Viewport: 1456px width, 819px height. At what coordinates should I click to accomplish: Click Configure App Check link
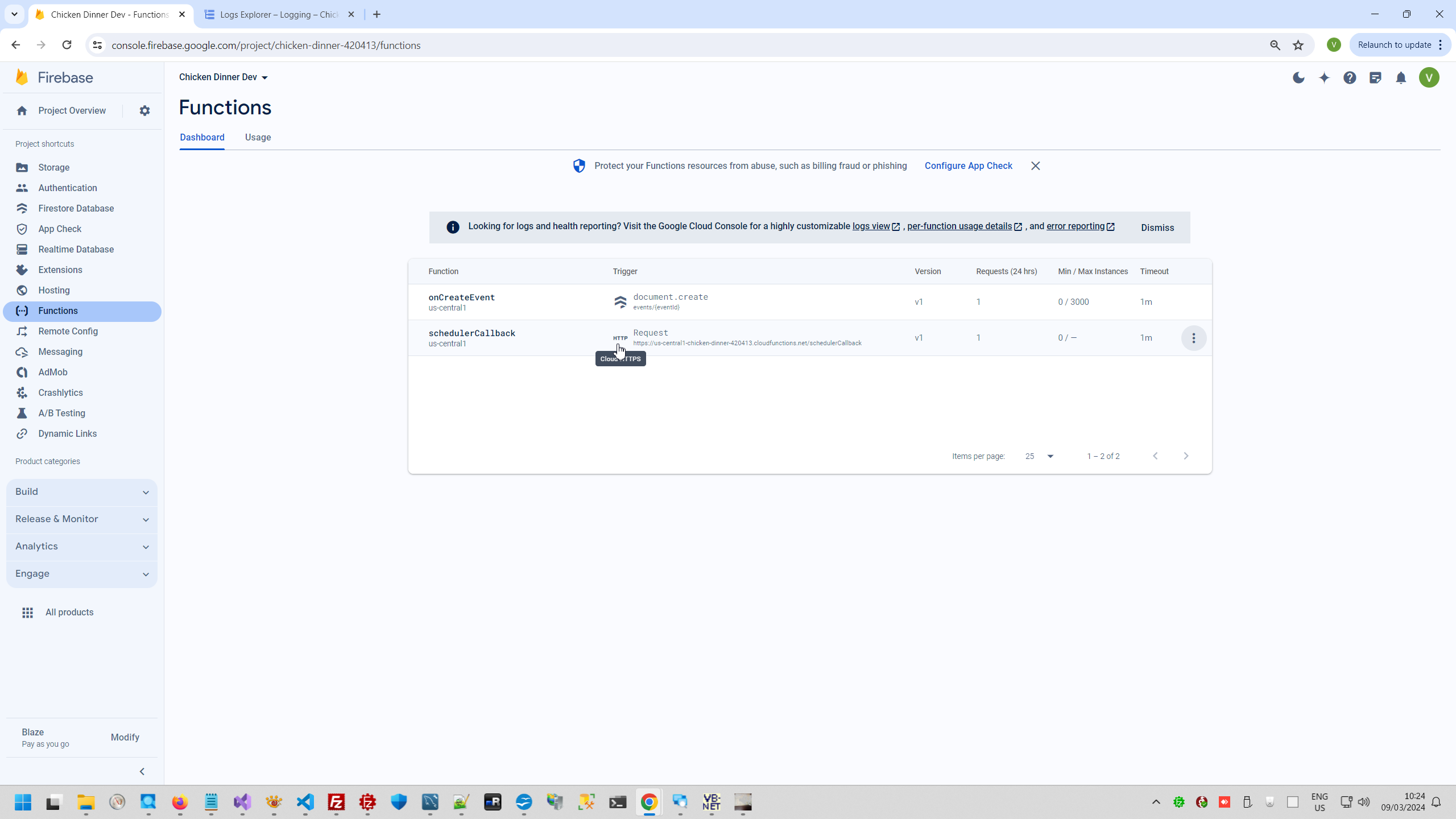point(968,166)
